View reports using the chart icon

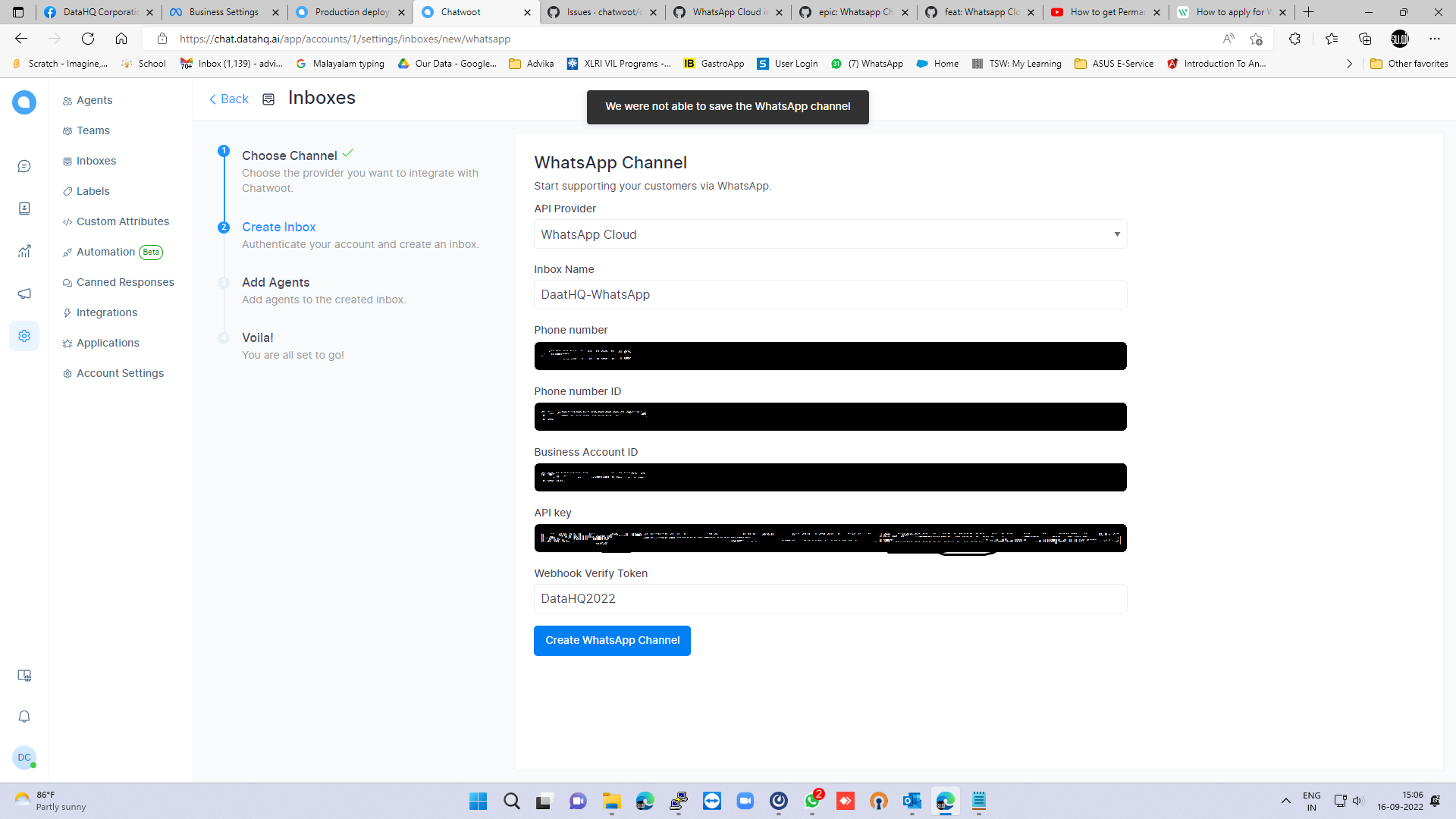pos(24,251)
